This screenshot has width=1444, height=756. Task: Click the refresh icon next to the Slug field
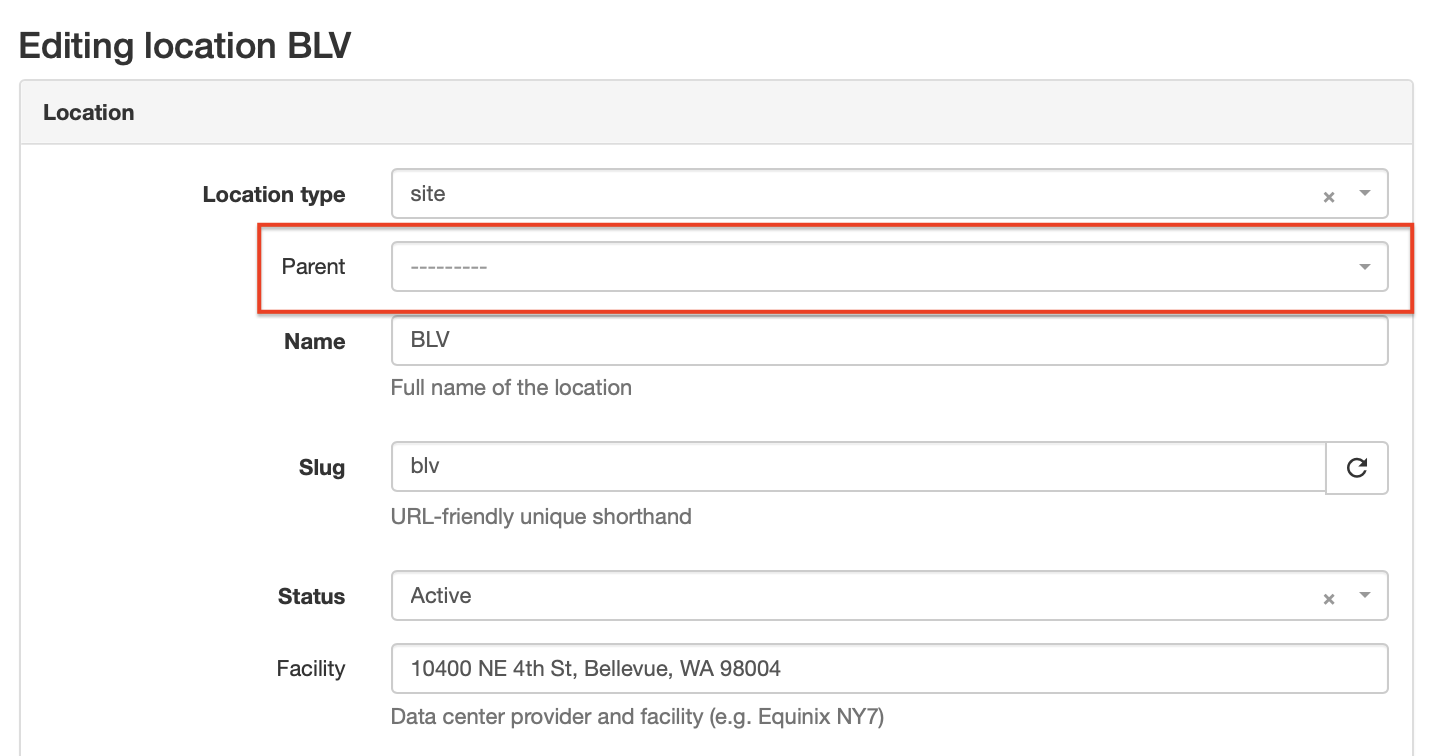click(1357, 467)
